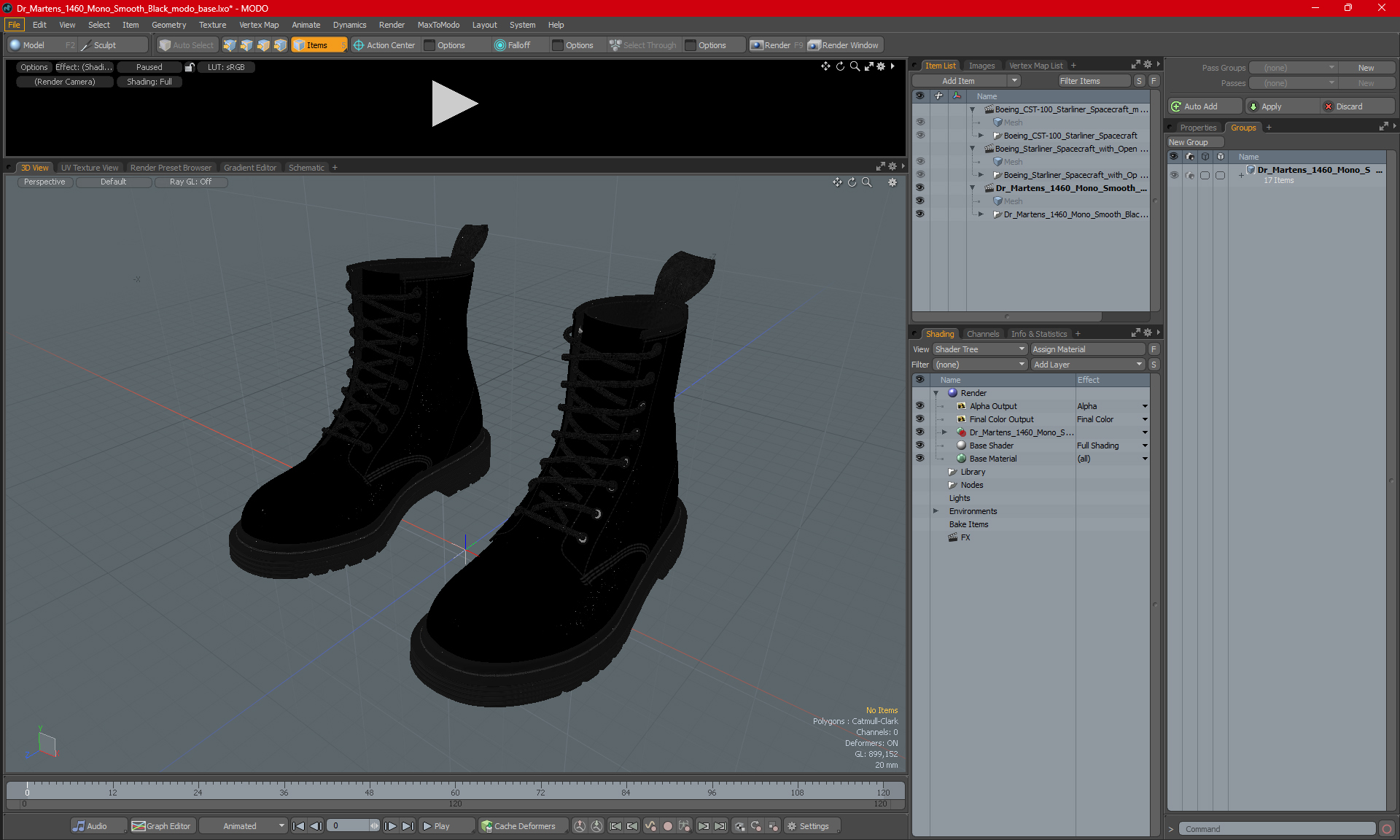Start preview render with the large play arrow

point(454,104)
